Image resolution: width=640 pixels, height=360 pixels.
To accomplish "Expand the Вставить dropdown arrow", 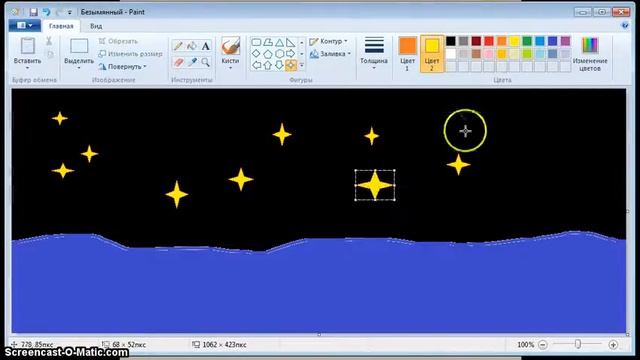I will click(x=27, y=68).
